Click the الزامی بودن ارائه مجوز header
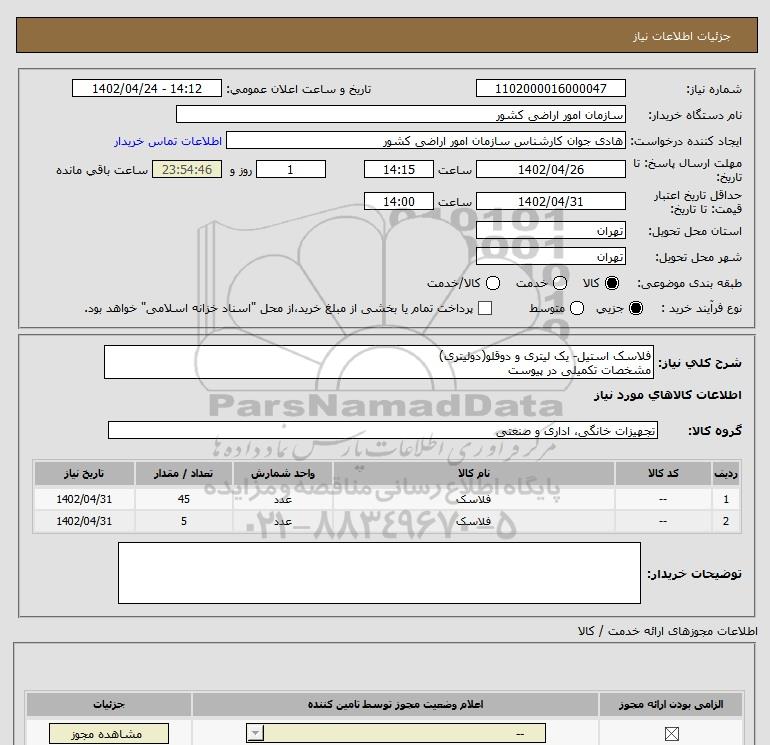The width and height of the screenshot is (770, 745). tap(671, 704)
